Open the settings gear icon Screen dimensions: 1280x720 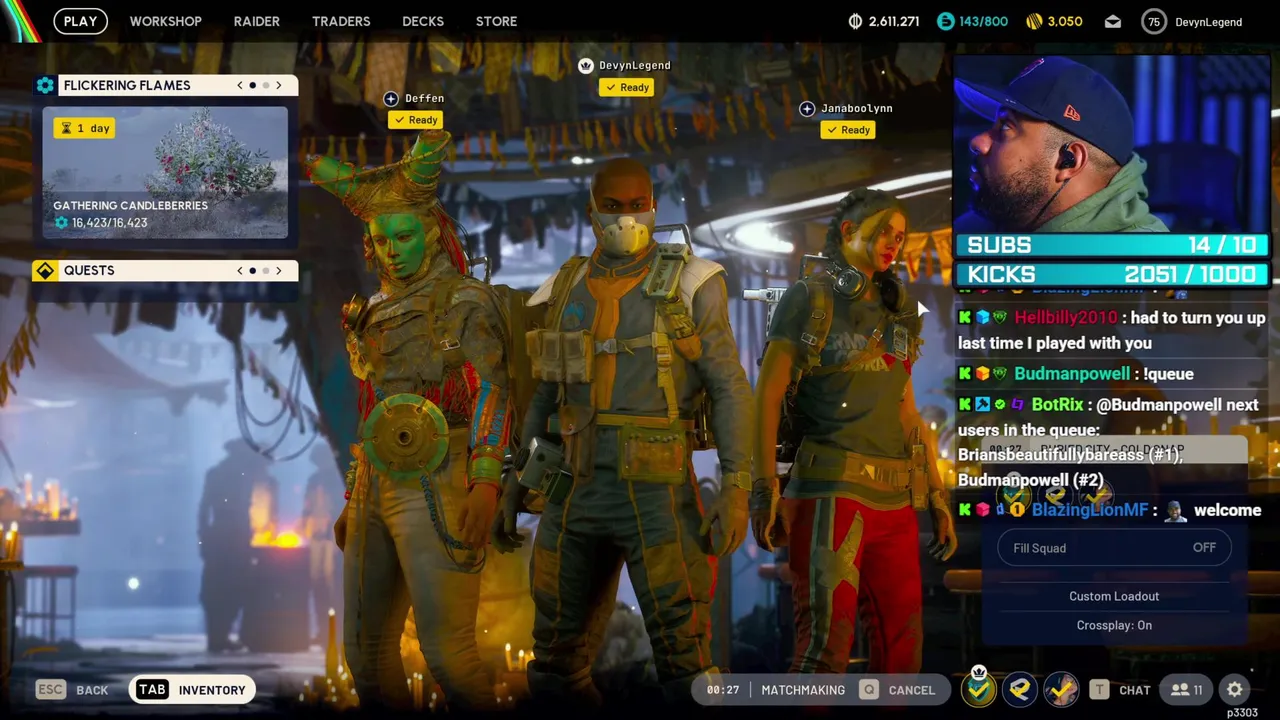click(x=1235, y=690)
